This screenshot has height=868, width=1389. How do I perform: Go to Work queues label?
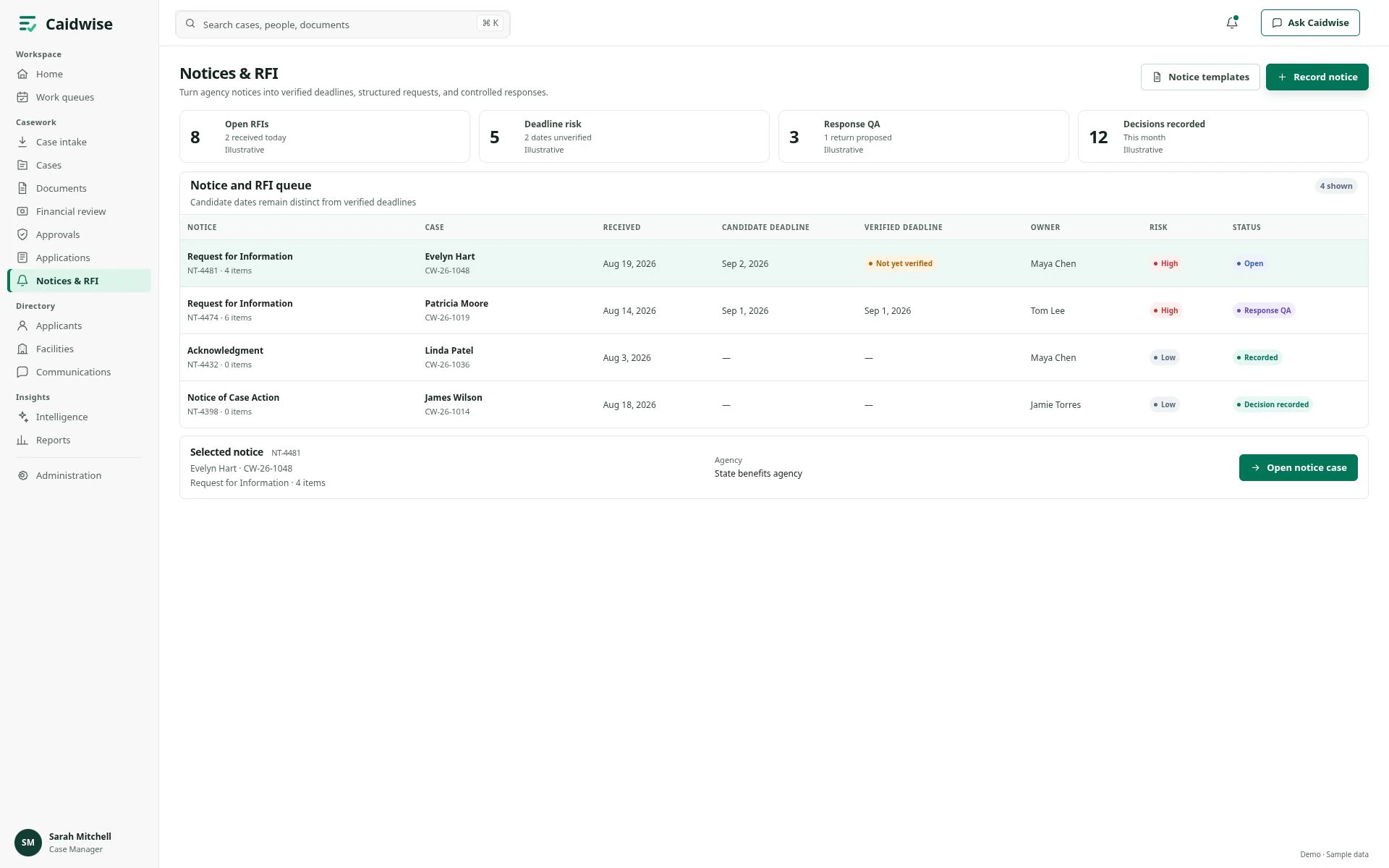(x=65, y=97)
